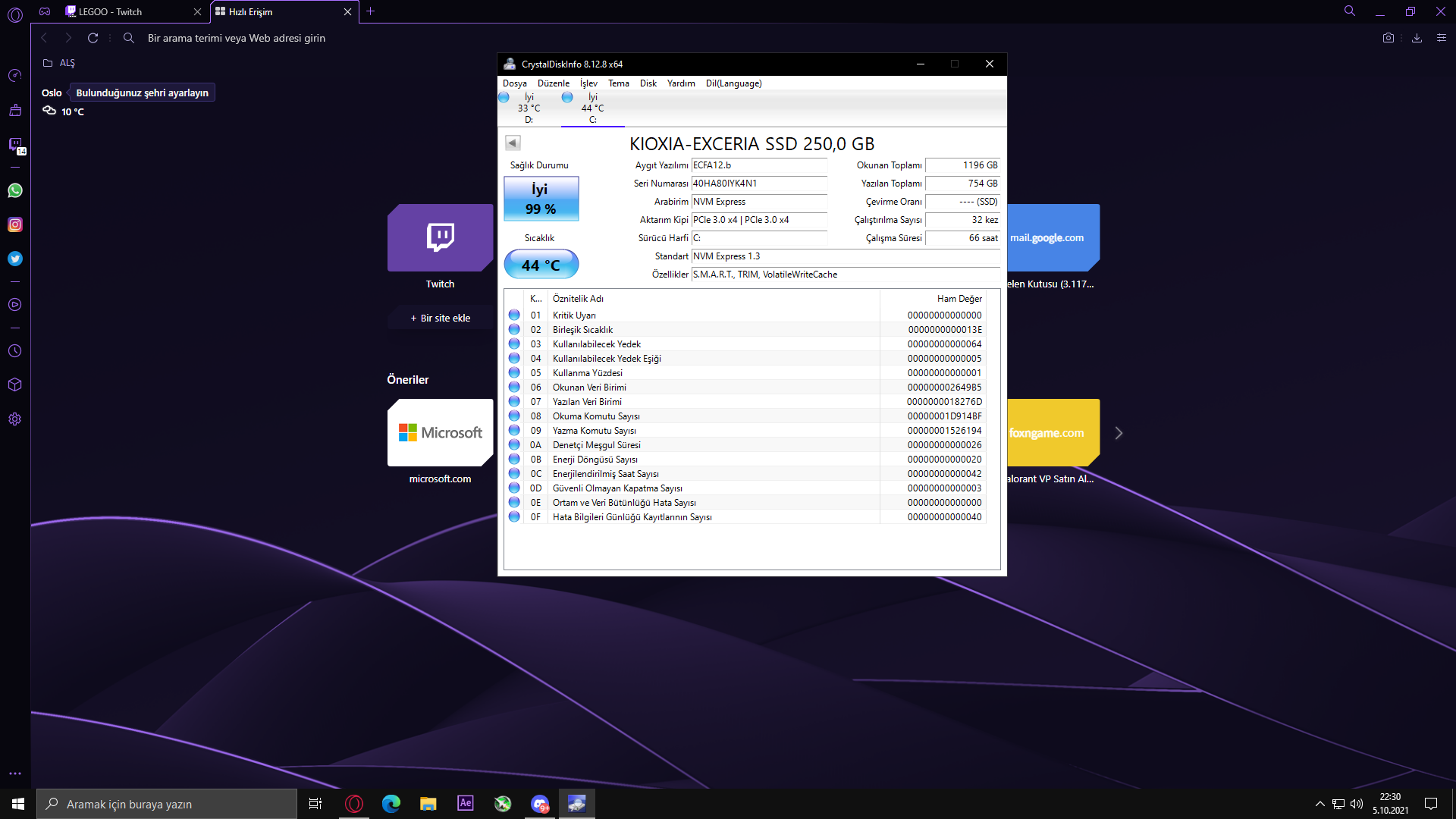Take snapshot with camera icon
1456x819 pixels.
[1388, 38]
